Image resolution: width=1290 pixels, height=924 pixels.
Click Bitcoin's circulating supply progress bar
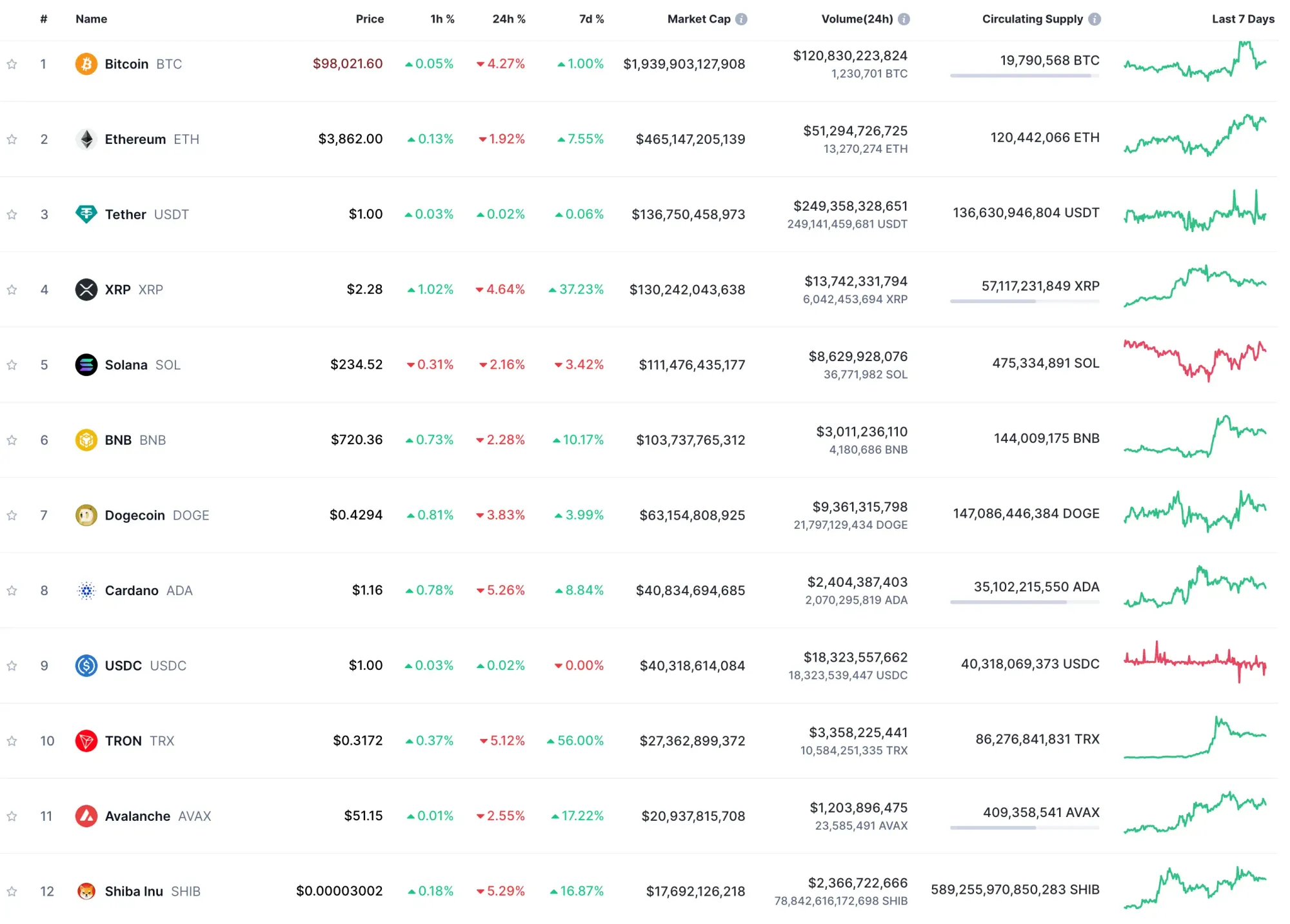pyautogui.click(x=1024, y=76)
